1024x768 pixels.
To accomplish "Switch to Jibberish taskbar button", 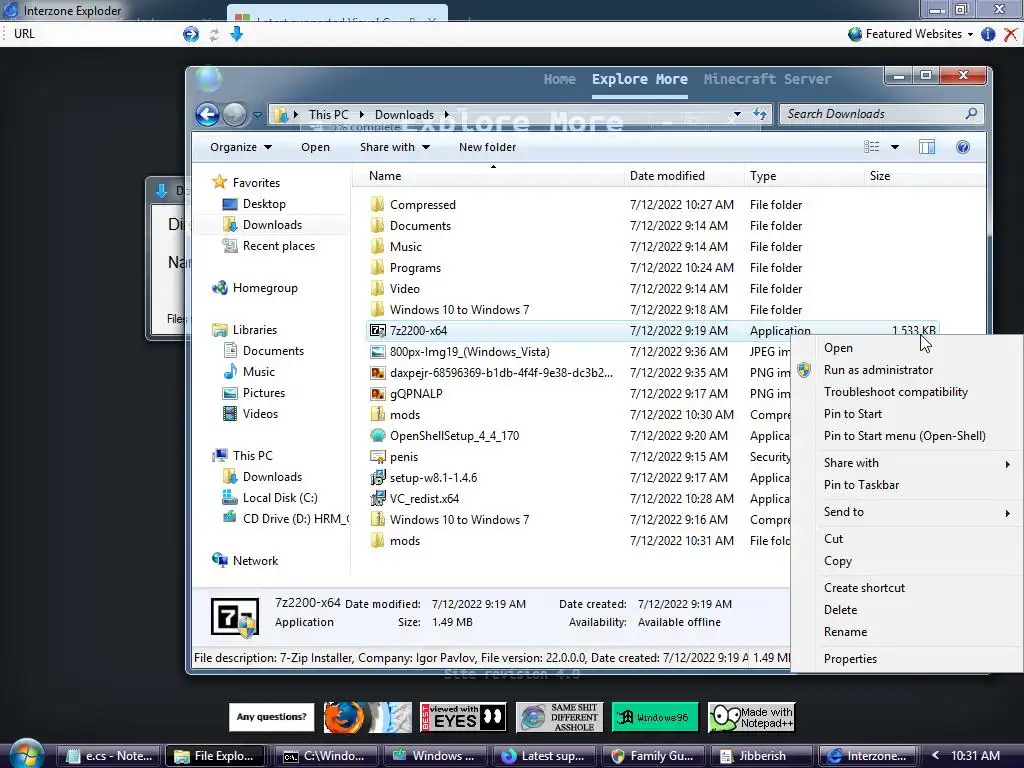I will [x=761, y=756].
